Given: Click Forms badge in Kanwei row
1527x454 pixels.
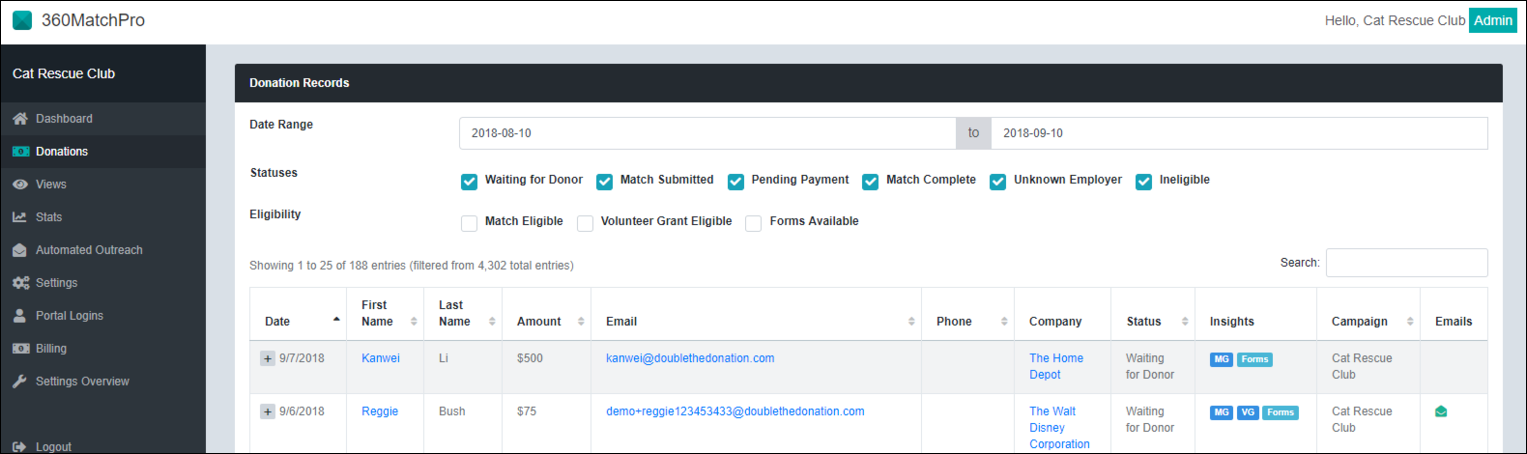Looking at the screenshot, I should [x=1254, y=359].
